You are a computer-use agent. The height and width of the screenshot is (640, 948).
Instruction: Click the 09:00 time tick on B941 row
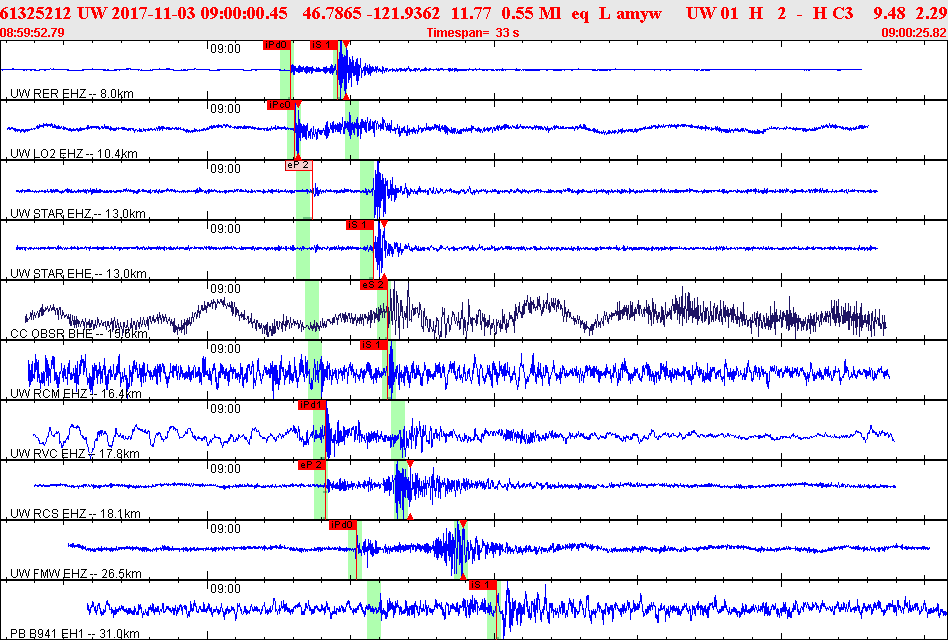click(225, 589)
